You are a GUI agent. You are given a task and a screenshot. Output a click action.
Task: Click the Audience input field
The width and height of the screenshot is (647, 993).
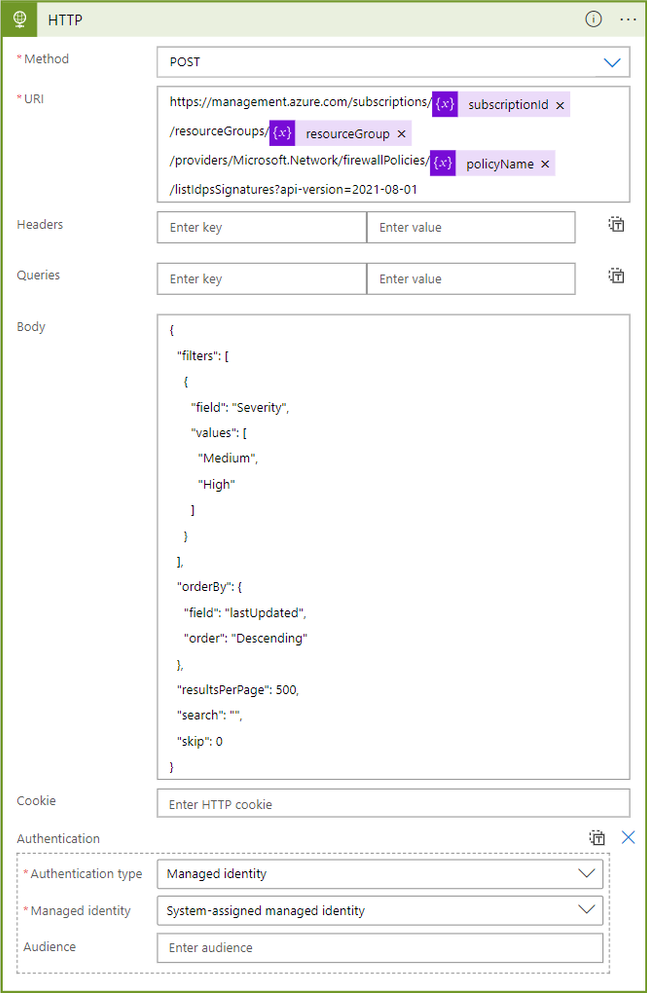tap(380, 948)
